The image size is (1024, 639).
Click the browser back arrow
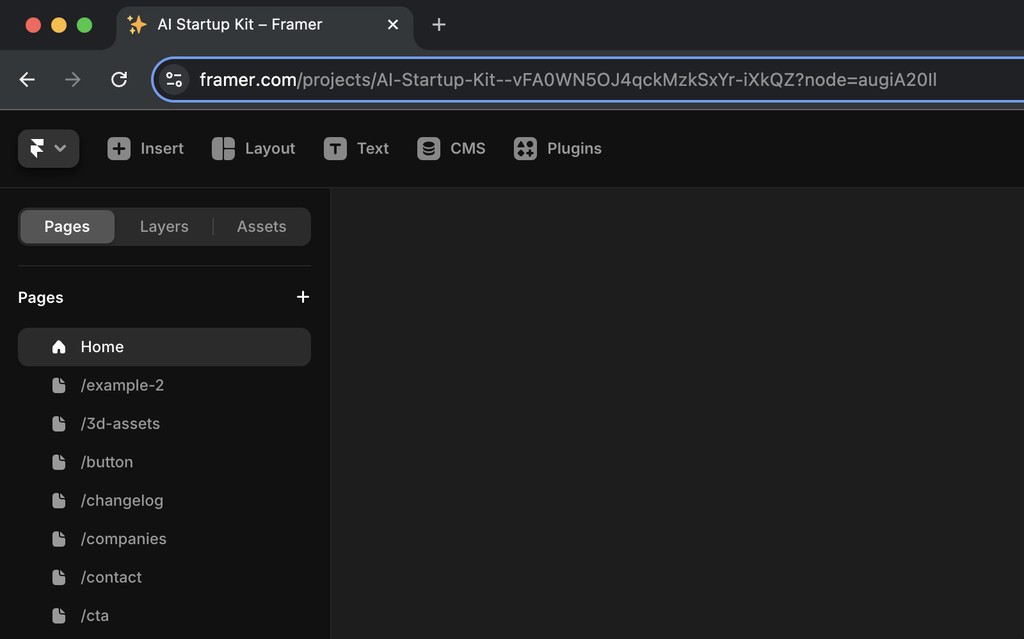tap(26, 79)
